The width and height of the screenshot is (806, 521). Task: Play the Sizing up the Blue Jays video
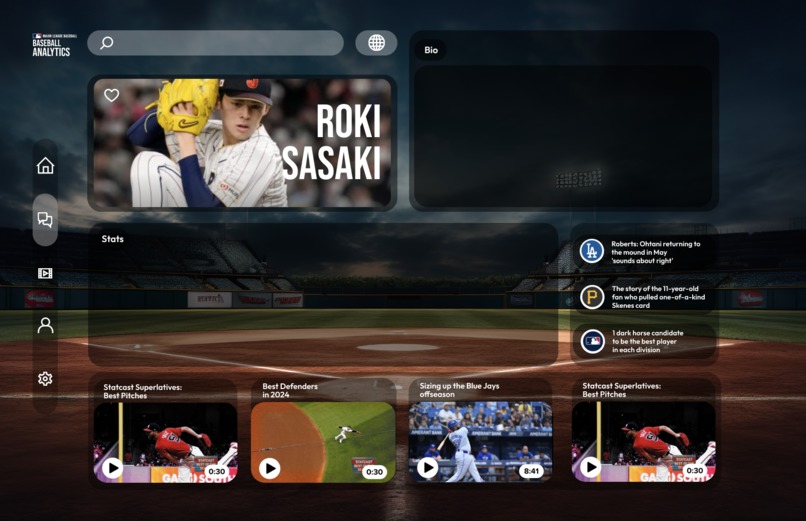pos(427,468)
